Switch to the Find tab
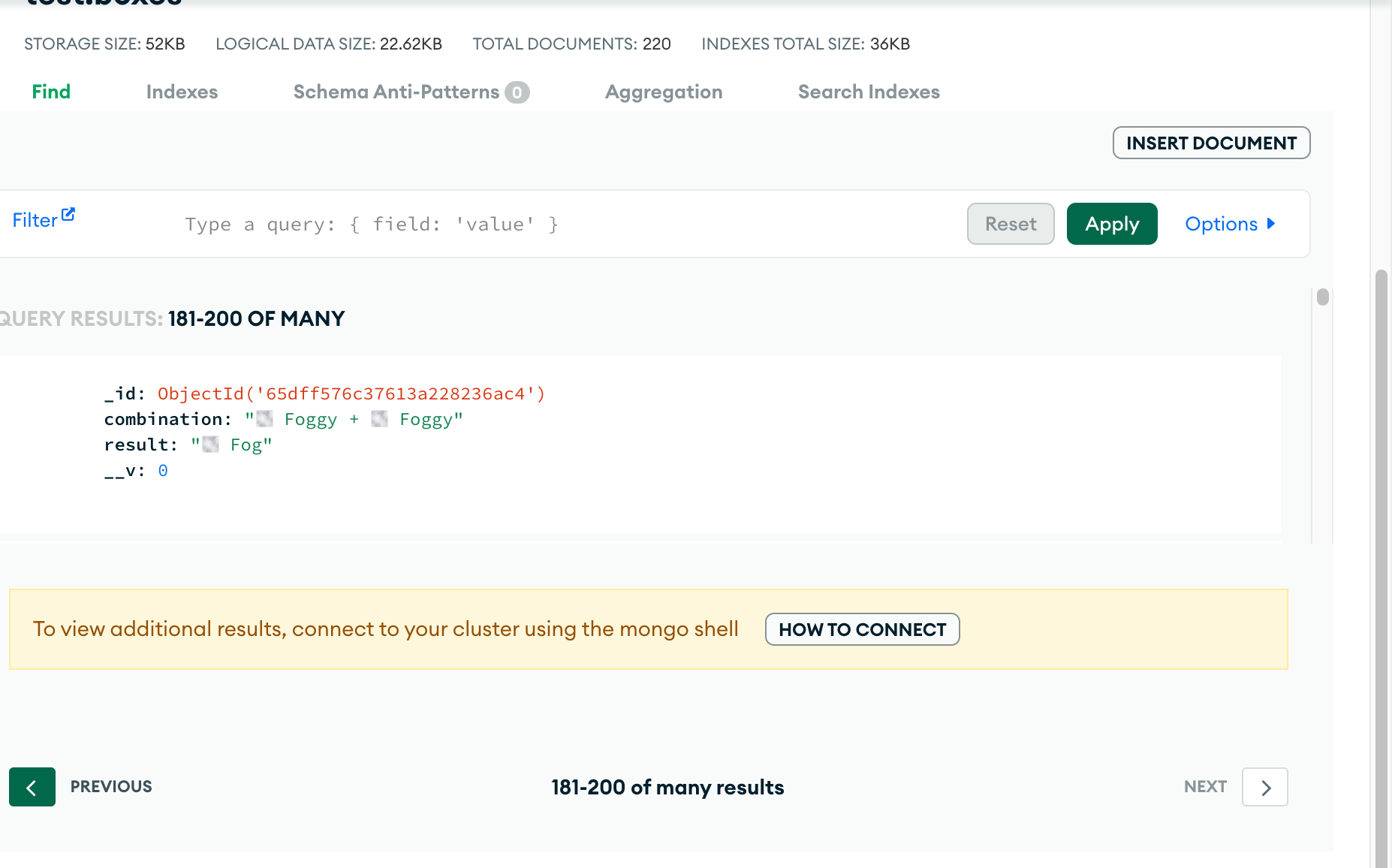The width and height of the screenshot is (1392, 868). click(51, 92)
